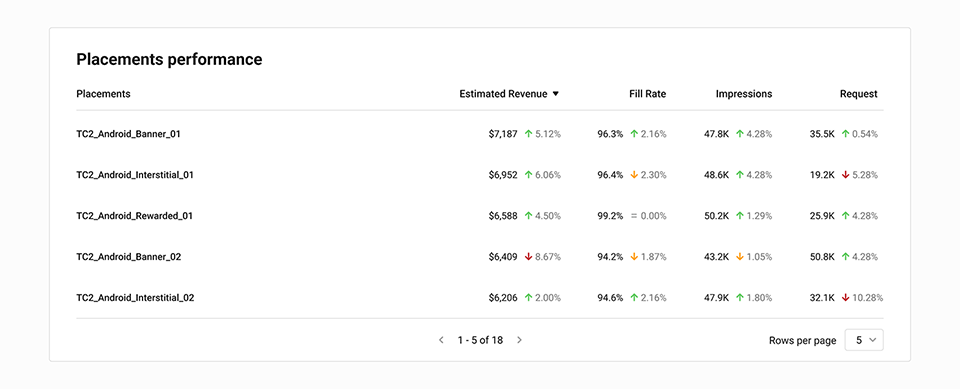Open the Rows per page dropdown

pos(864,341)
